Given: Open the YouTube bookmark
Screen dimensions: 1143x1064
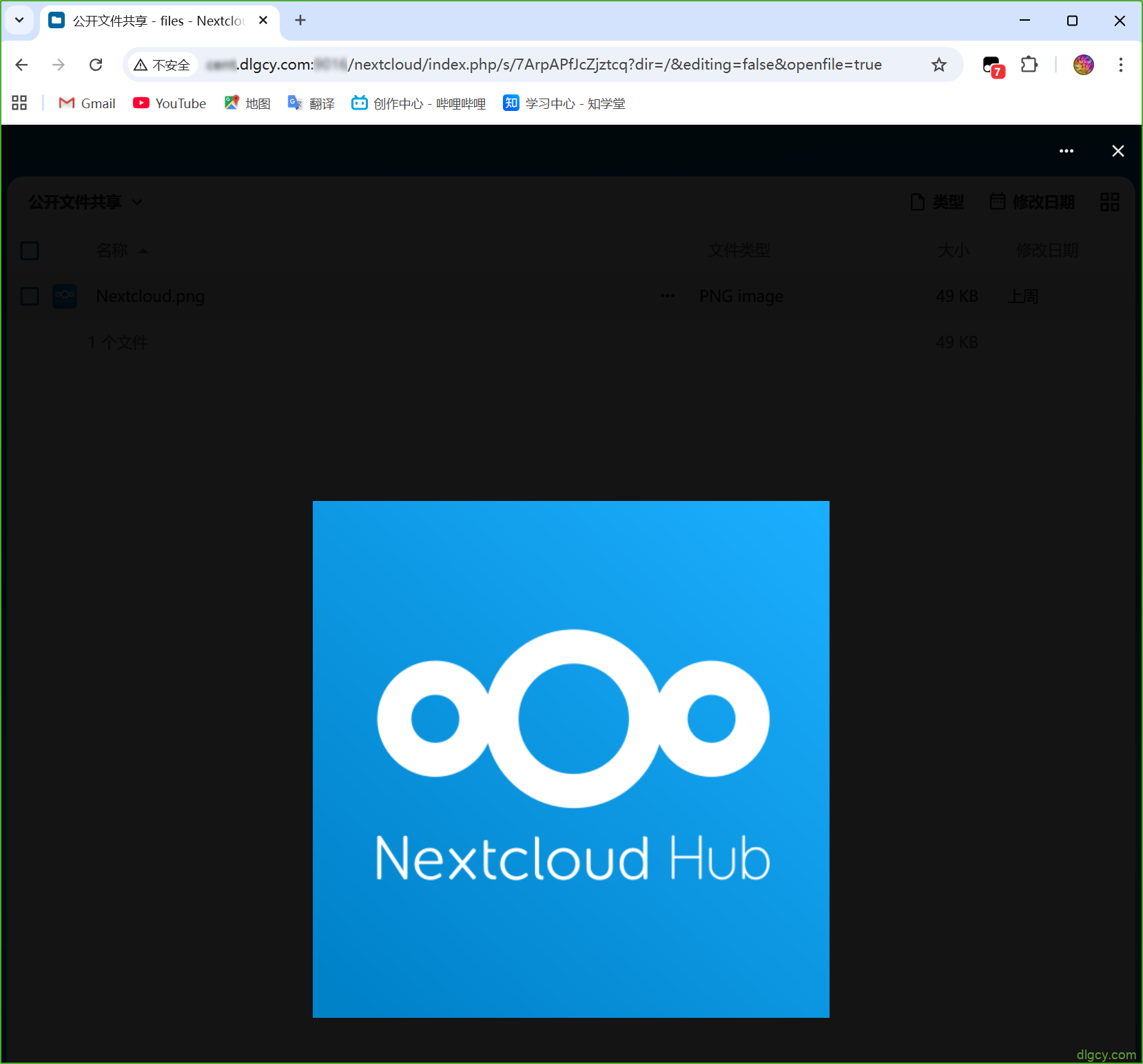Looking at the screenshot, I should 169,103.
